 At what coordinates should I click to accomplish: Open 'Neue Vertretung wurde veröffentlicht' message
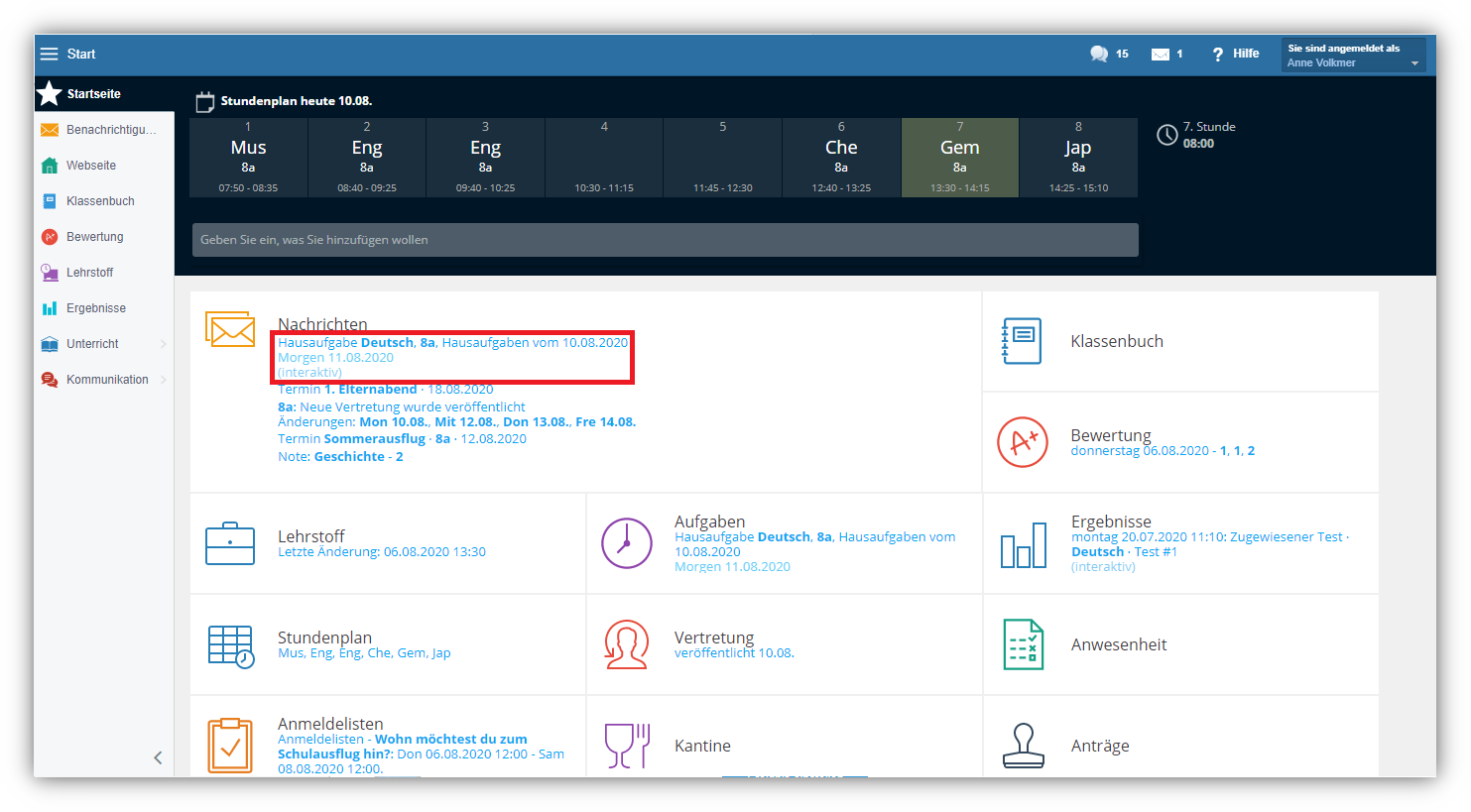[402, 407]
